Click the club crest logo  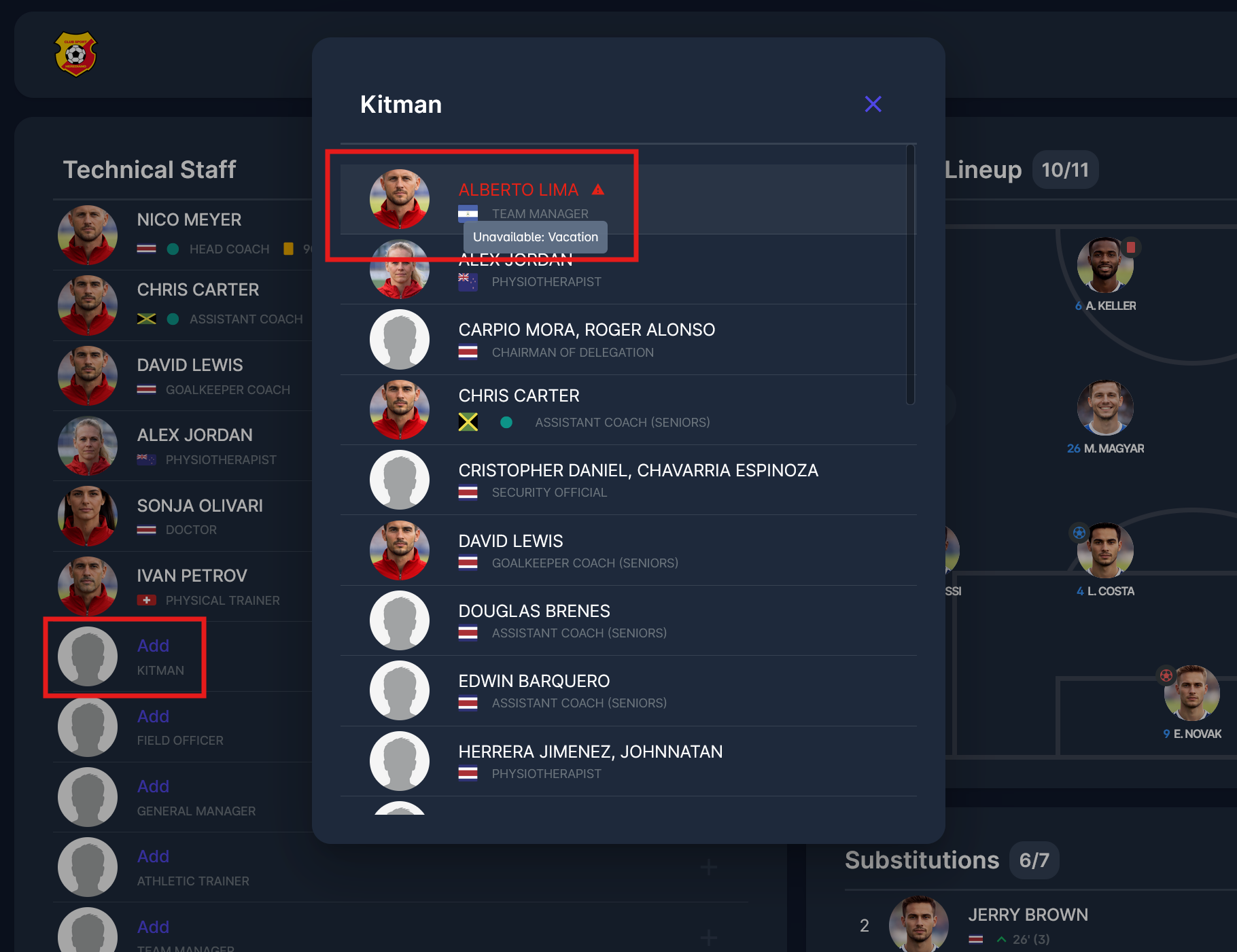point(75,54)
